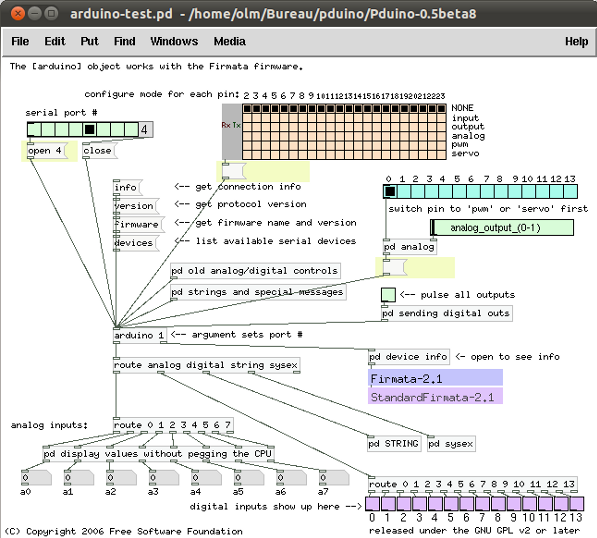Click the 'open 4' message box

tap(46, 150)
